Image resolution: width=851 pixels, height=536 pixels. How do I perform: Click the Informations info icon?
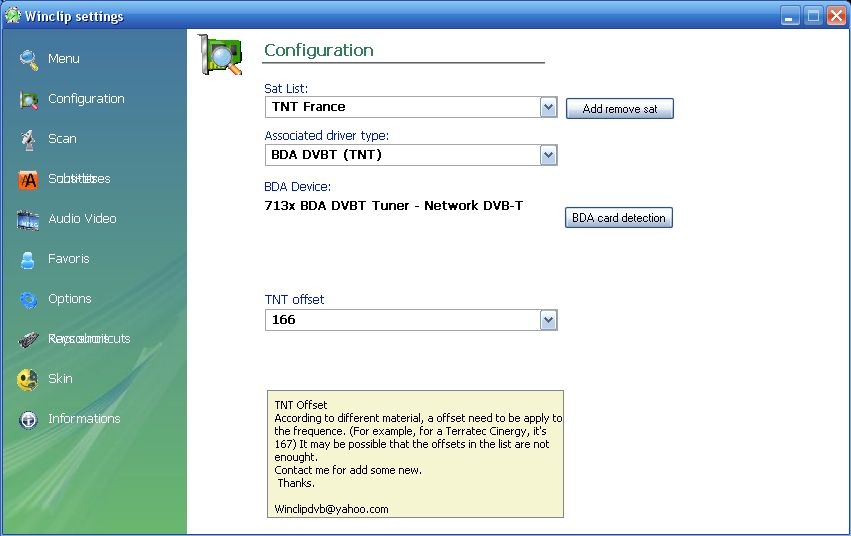tap(28, 419)
